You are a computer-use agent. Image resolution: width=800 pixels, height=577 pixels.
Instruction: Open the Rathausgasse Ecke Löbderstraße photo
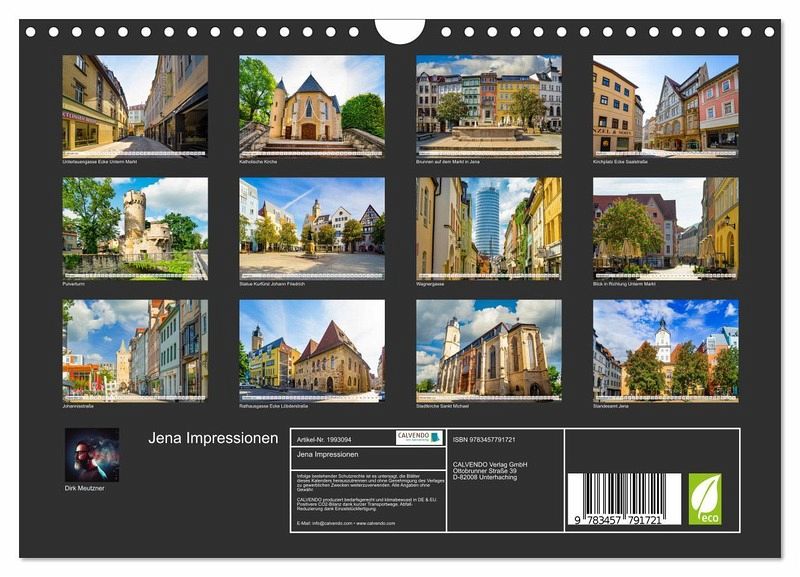point(312,350)
